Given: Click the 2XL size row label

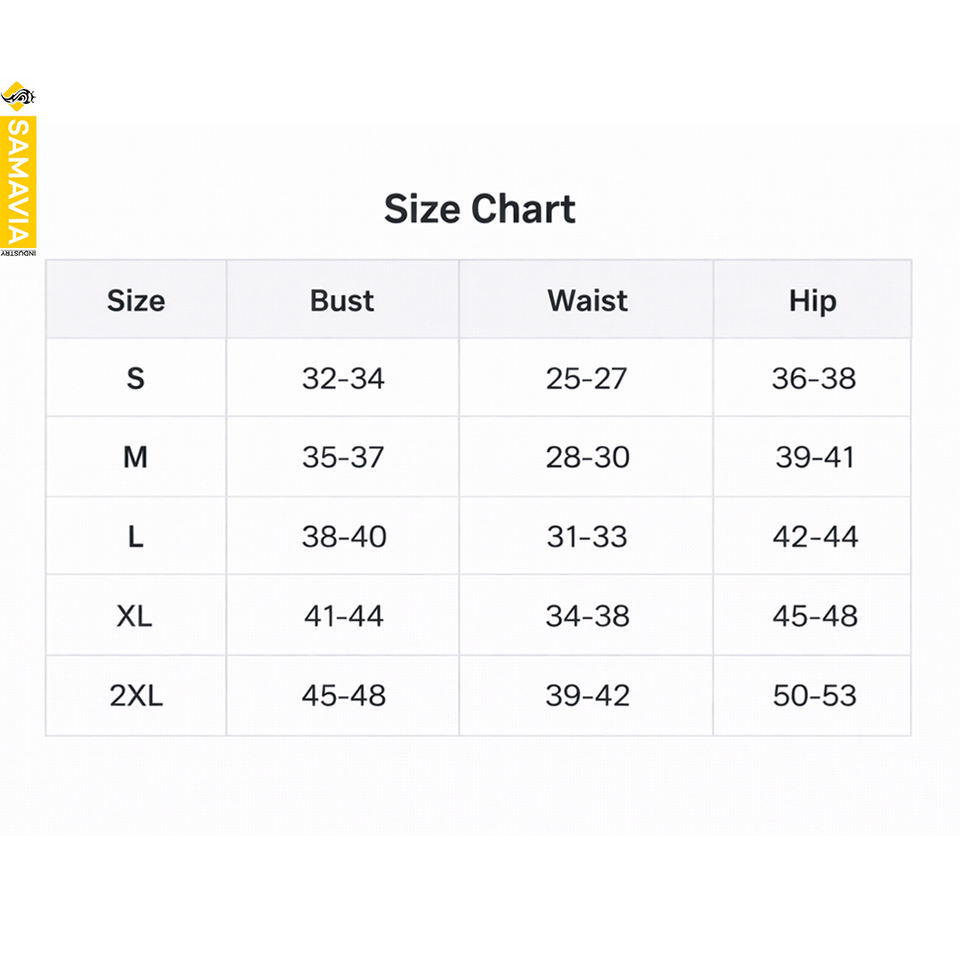Looking at the screenshot, I should click(136, 695).
